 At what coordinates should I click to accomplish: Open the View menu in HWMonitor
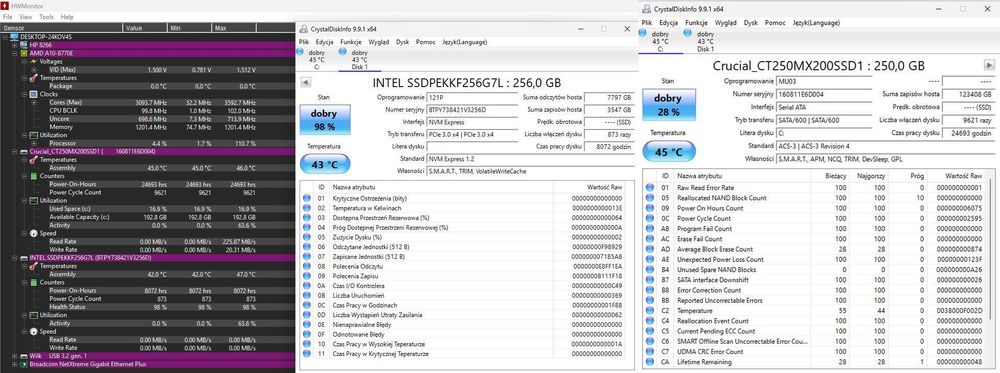click(x=26, y=17)
